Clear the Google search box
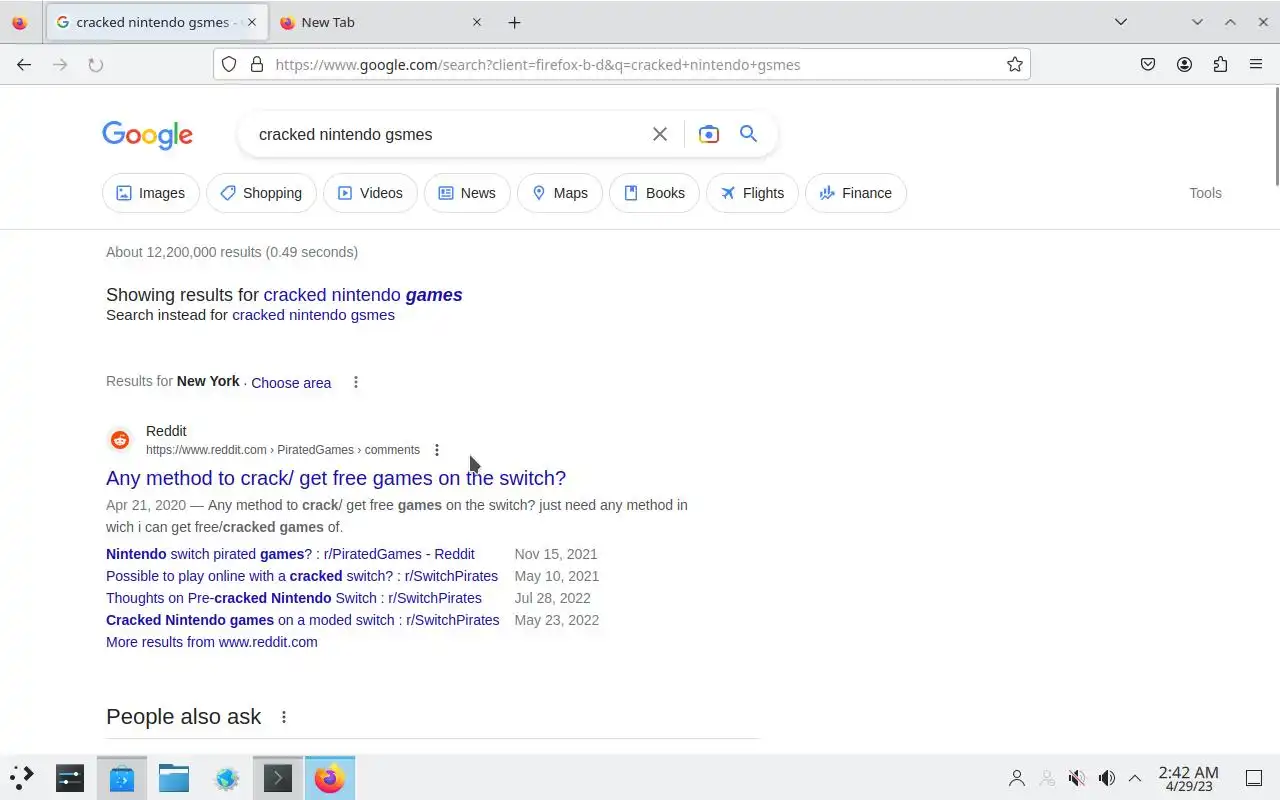This screenshot has width=1280, height=800. pos(660,134)
